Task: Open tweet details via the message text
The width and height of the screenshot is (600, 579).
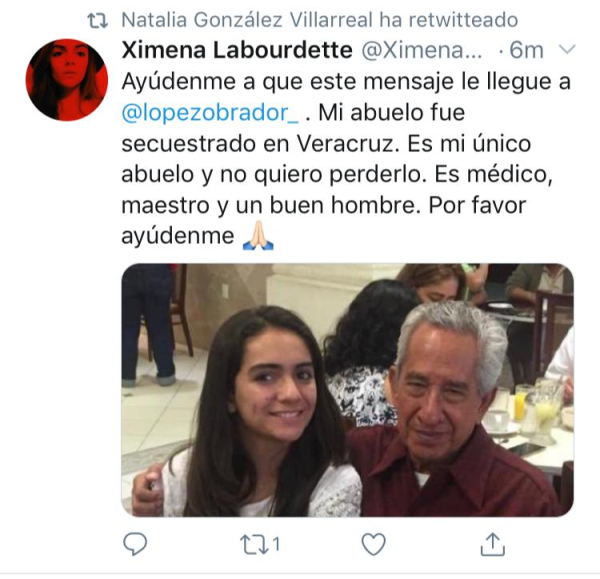Action: pos(346,159)
